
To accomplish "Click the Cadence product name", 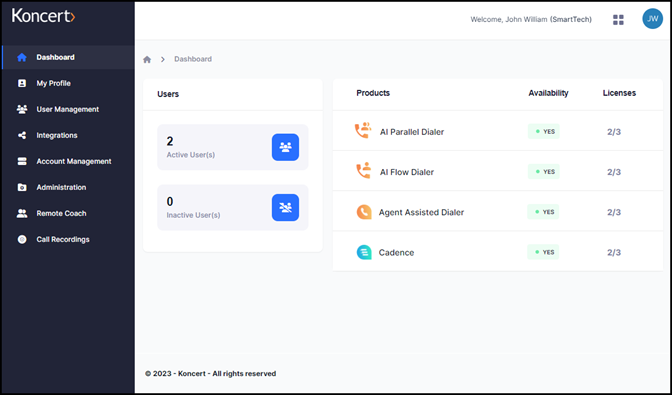I will [x=396, y=253].
